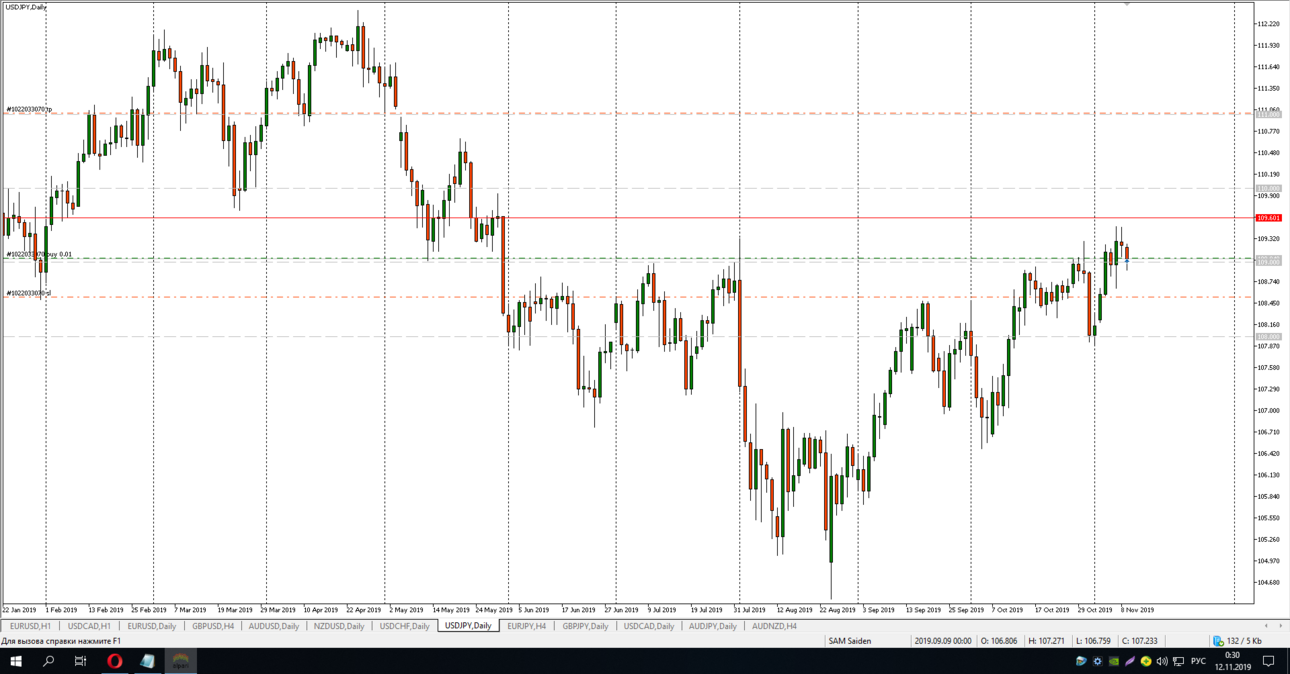The image size is (1290, 674).
Task: Switch to the USDCHF,Daily tab
Action: pos(404,626)
